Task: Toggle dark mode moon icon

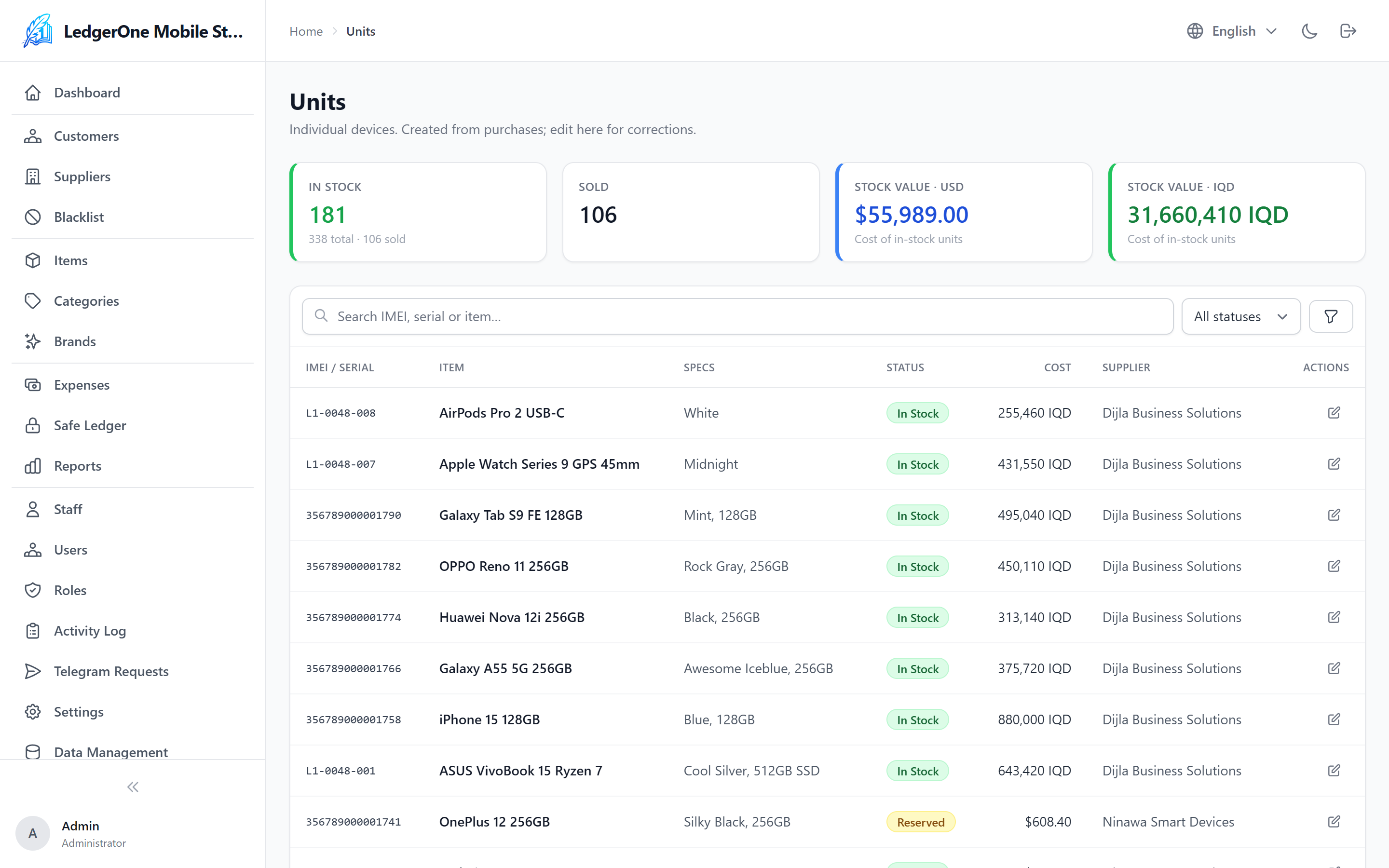Action: 1309,31
